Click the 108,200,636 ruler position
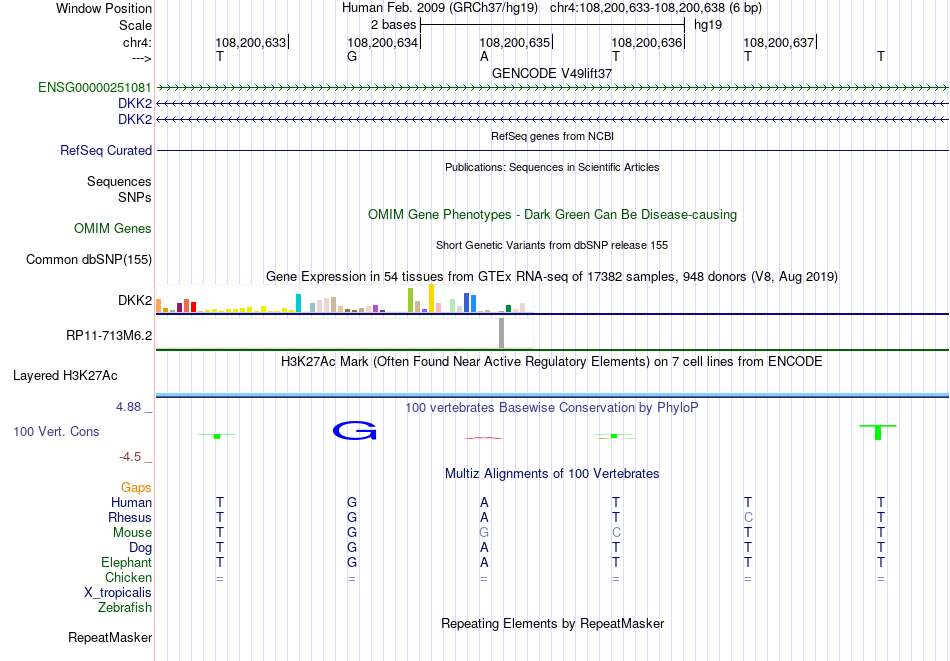The width and height of the screenshot is (950, 661). tap(647, 42)
